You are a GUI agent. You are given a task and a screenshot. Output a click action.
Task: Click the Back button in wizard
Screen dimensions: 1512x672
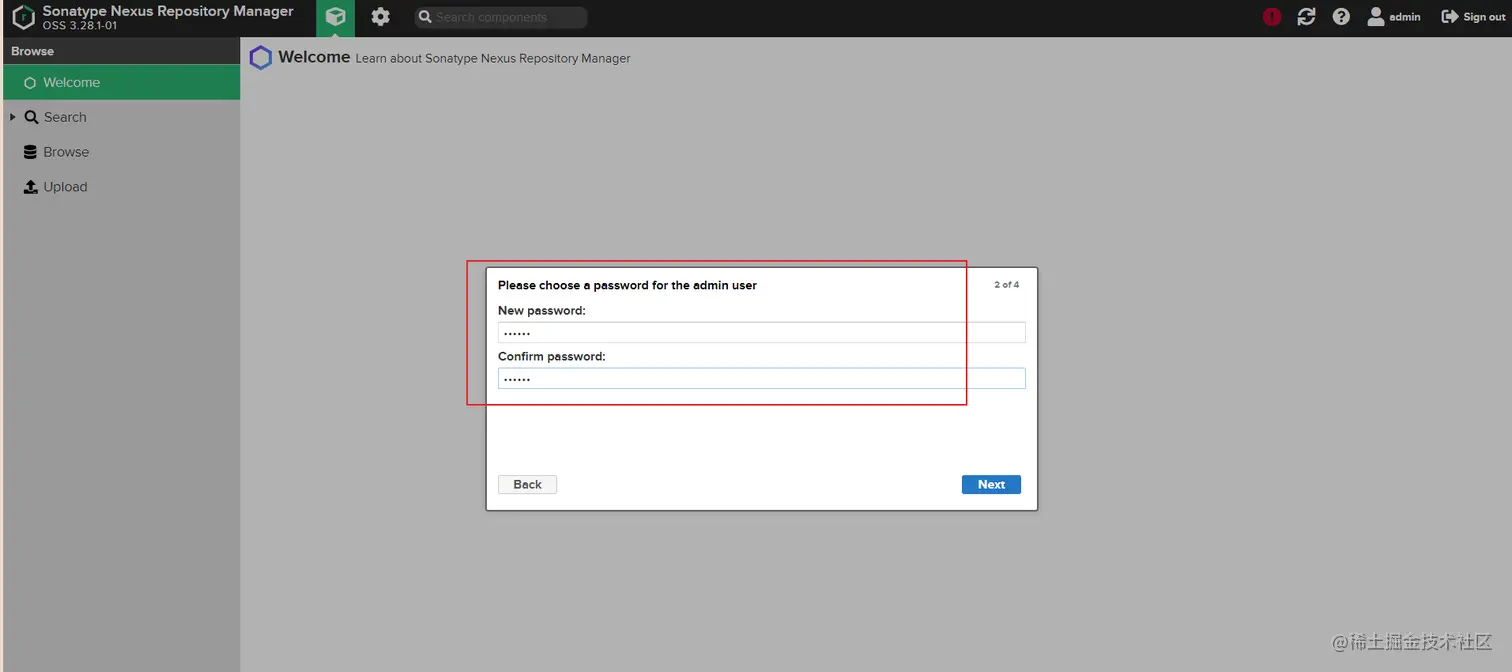click(527, 484)
